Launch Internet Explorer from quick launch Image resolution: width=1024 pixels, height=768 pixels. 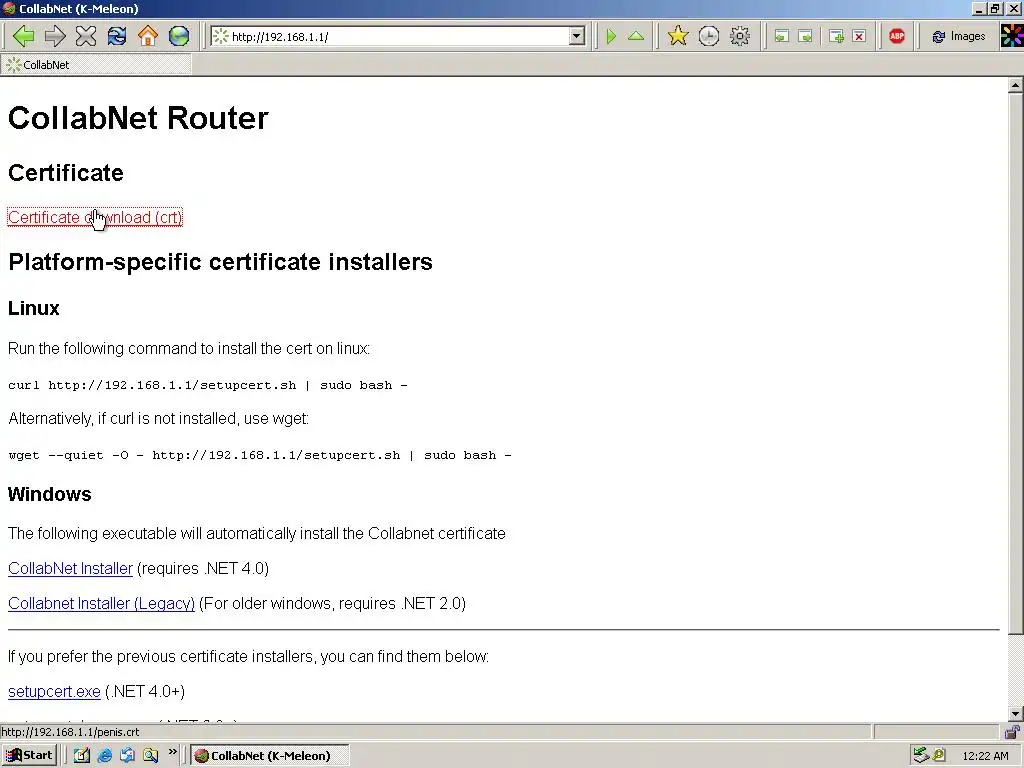(x=104, y=755)
